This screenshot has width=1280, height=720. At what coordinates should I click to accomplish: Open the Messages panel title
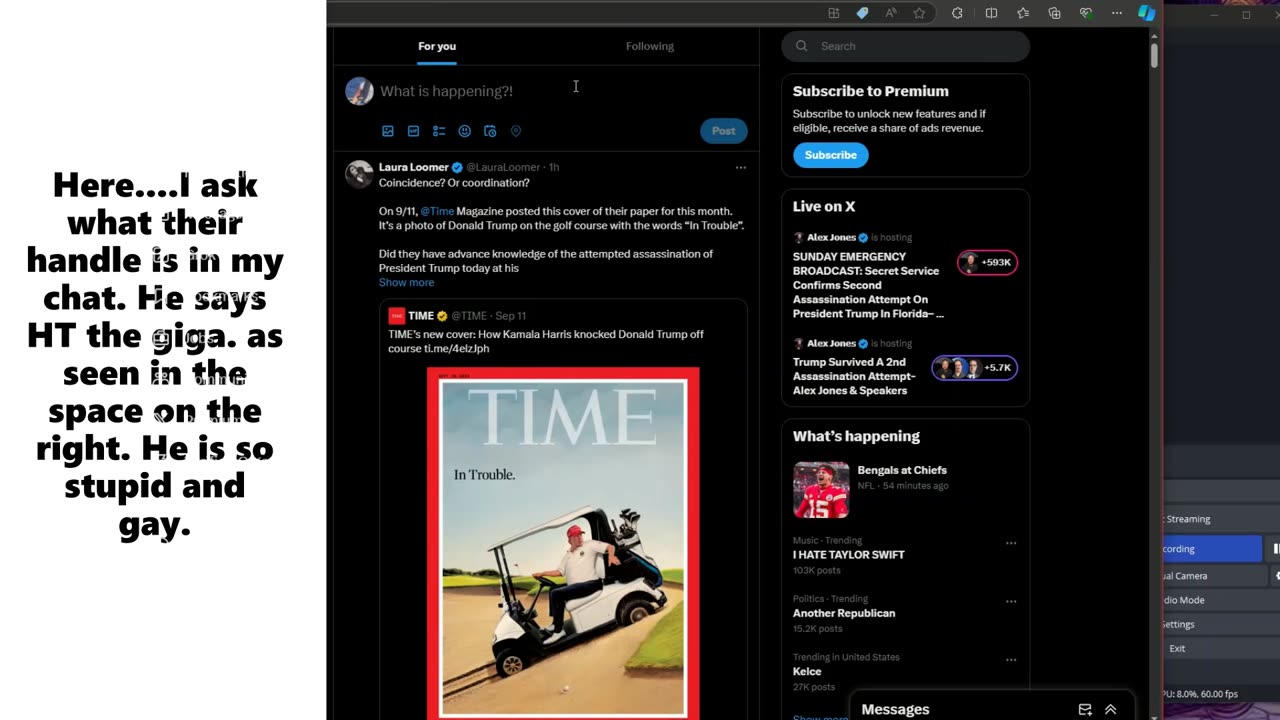(895, 709)
